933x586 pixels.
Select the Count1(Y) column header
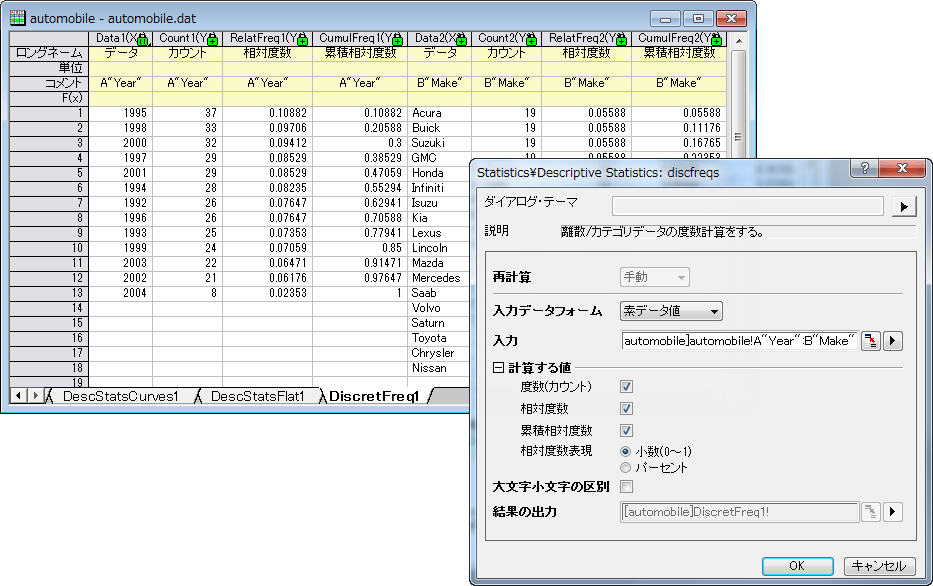coord(187,38)
